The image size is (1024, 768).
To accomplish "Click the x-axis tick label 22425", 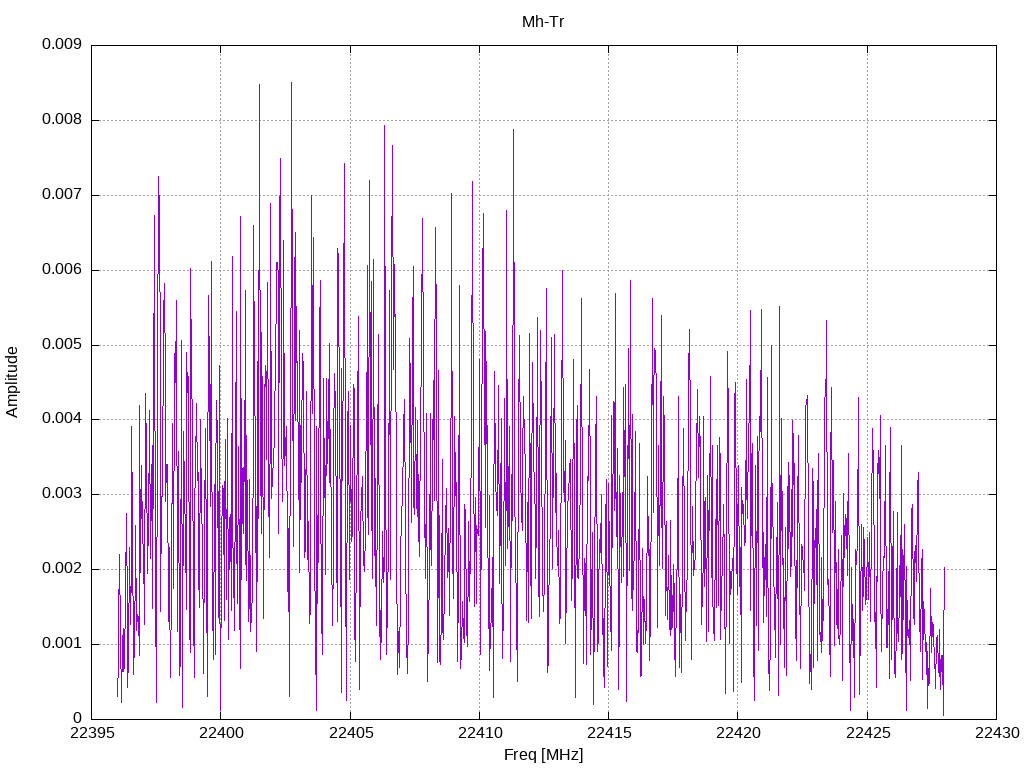I will pyautogui.click(x=868, y=733).
